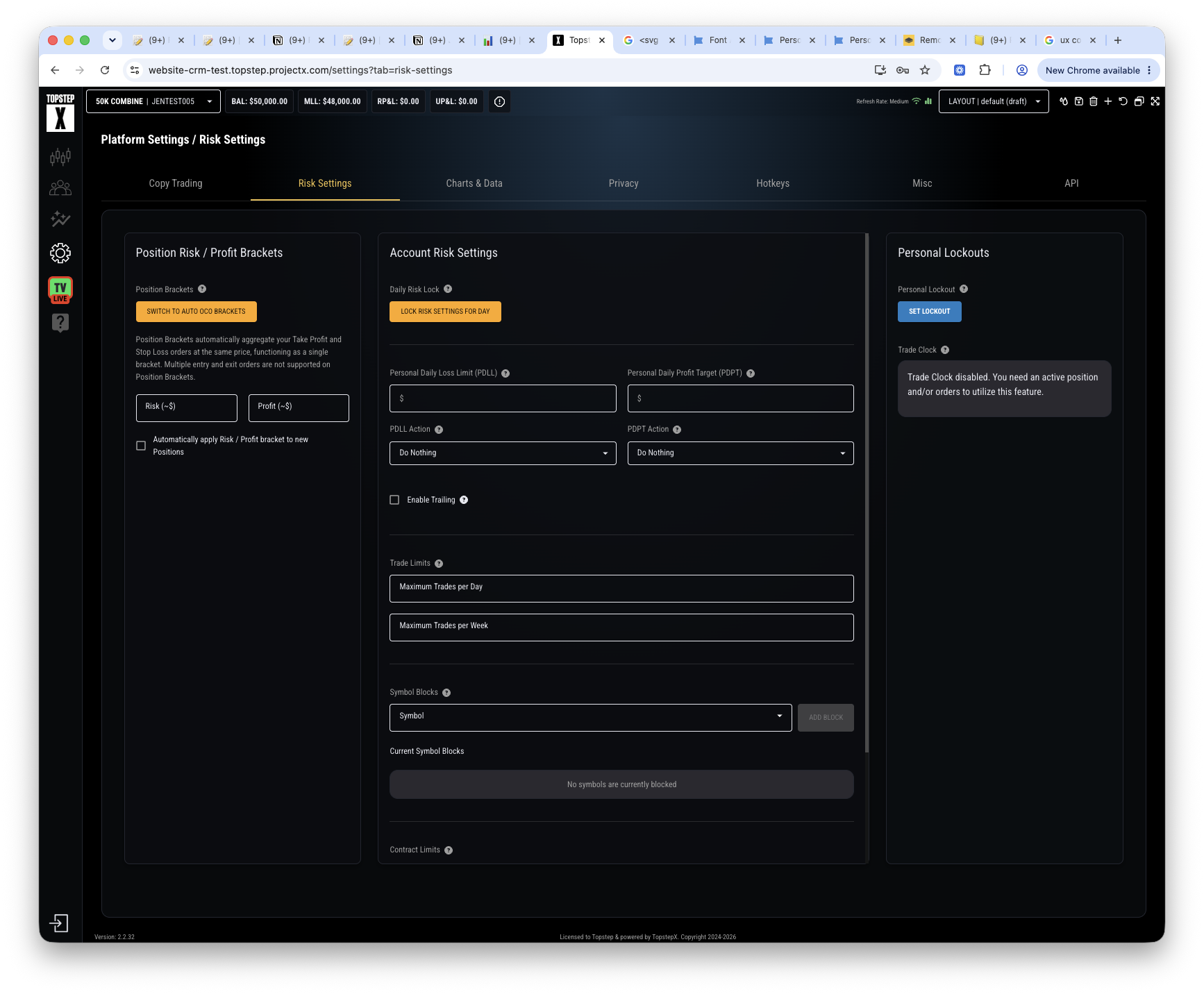Open Chrome extensions puzzle icon
Screen dimensions: 1204x994
(x=985, y=70)
